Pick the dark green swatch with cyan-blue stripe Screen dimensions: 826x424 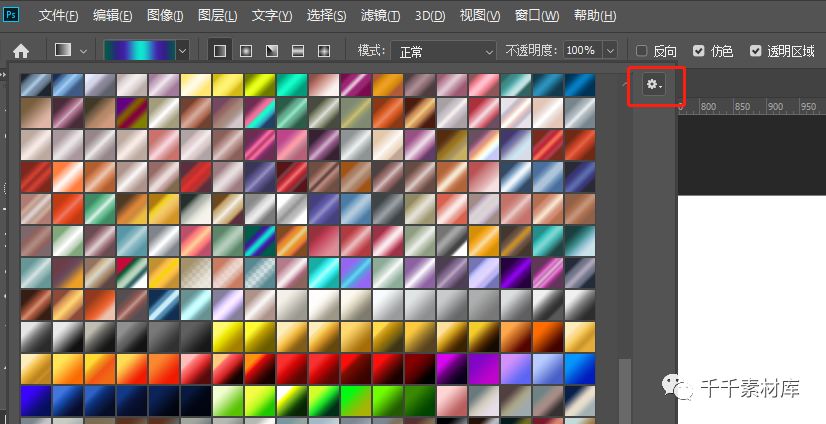(x=260, y=241)
